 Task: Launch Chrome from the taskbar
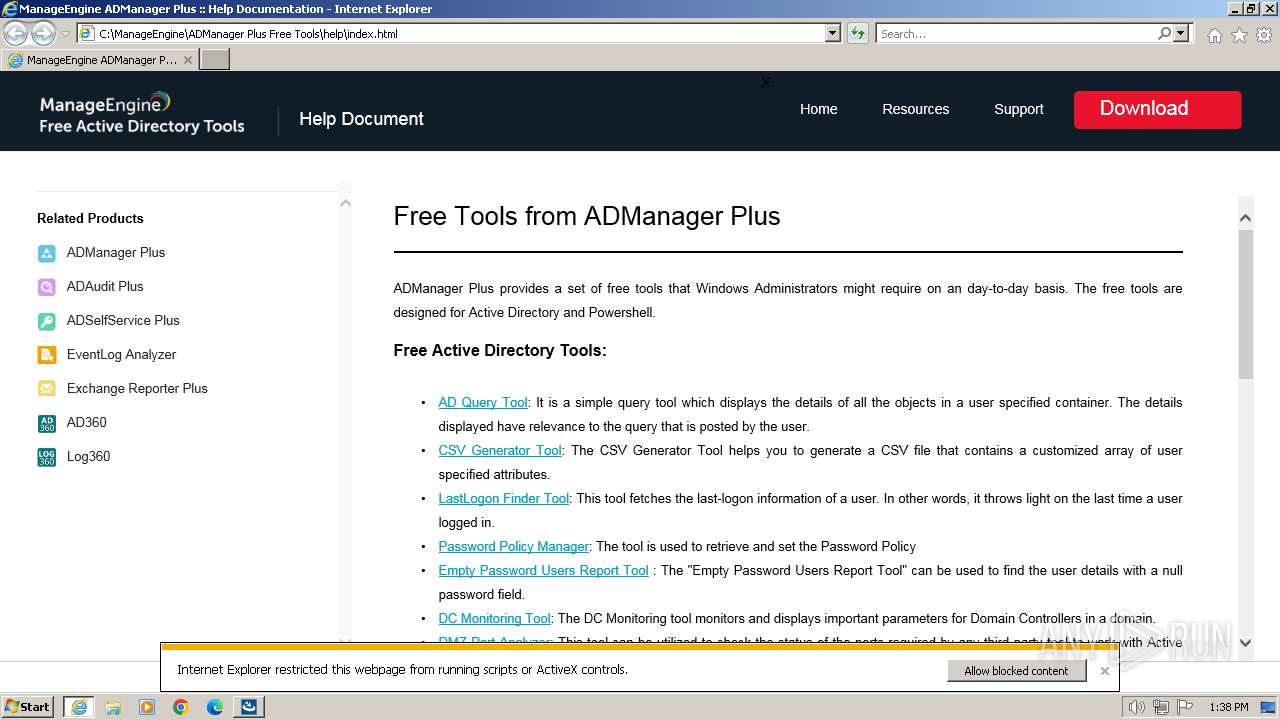(181, 707)
